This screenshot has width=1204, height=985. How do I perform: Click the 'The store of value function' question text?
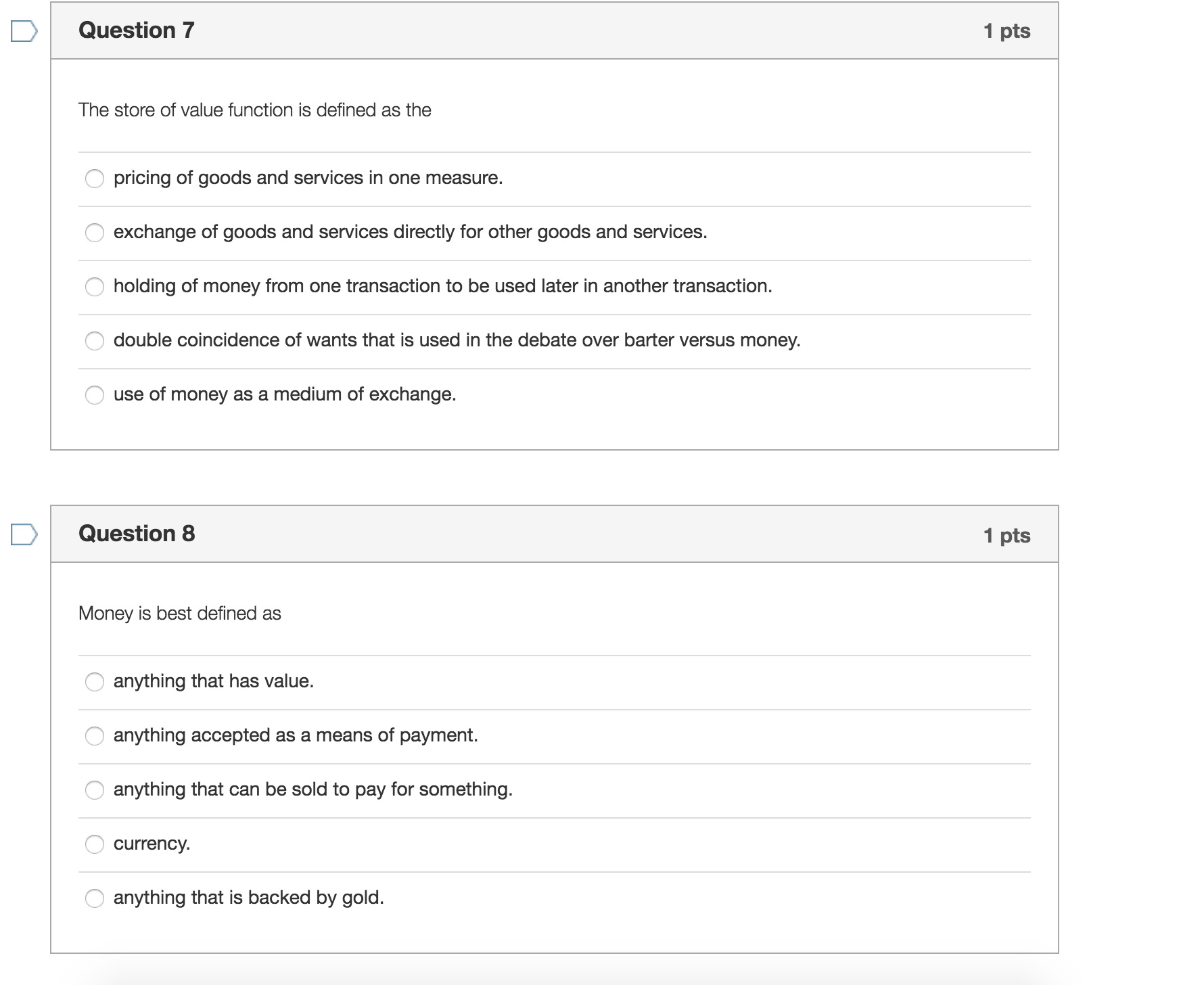coord(255,110)
